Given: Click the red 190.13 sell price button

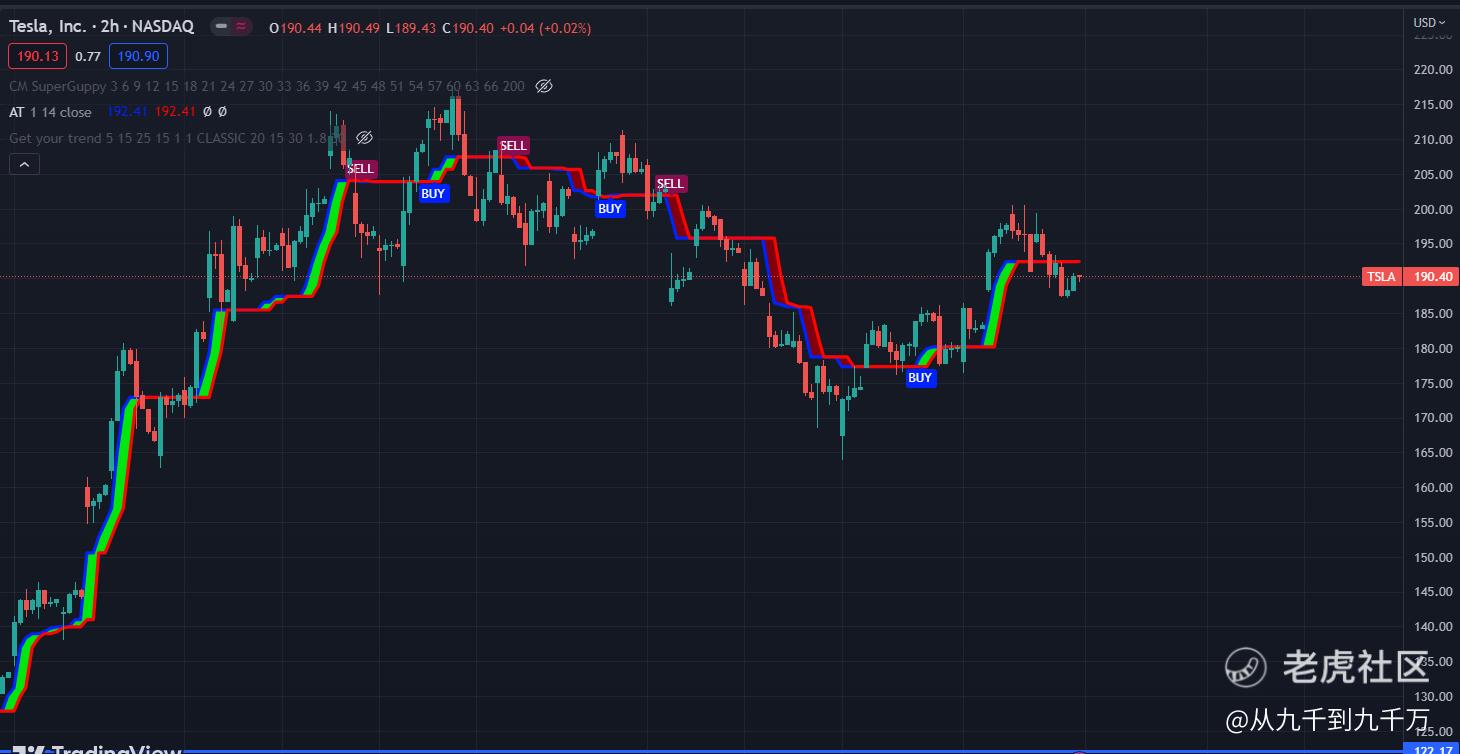Looking at the screenshot, I should pyautogui.click(x=38, y=56).
